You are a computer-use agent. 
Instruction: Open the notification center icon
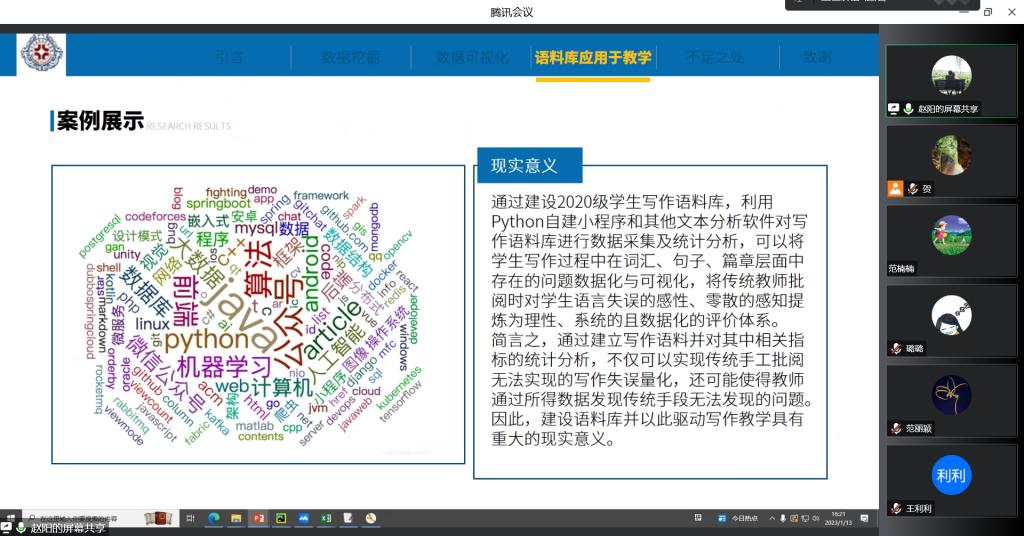(864, 518)
